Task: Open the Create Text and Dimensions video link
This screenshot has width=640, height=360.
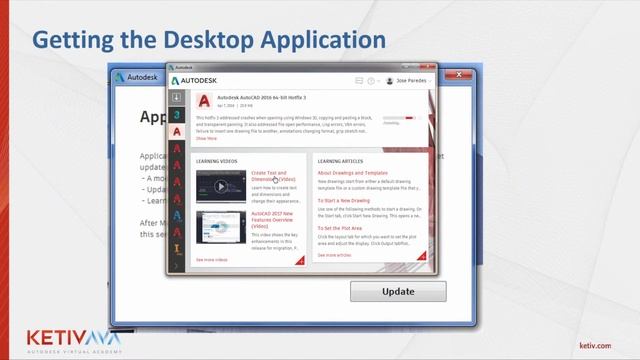Action: coord(273,176)
